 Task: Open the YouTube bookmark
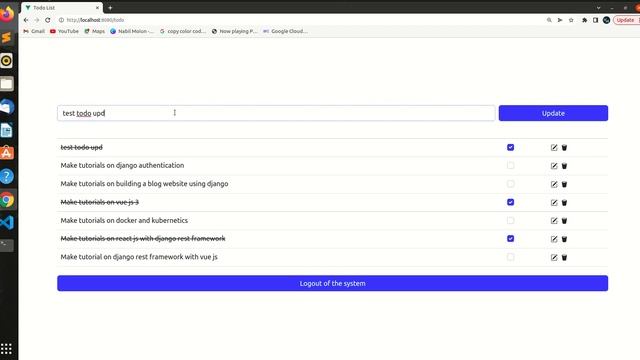[x=64, y=31]
